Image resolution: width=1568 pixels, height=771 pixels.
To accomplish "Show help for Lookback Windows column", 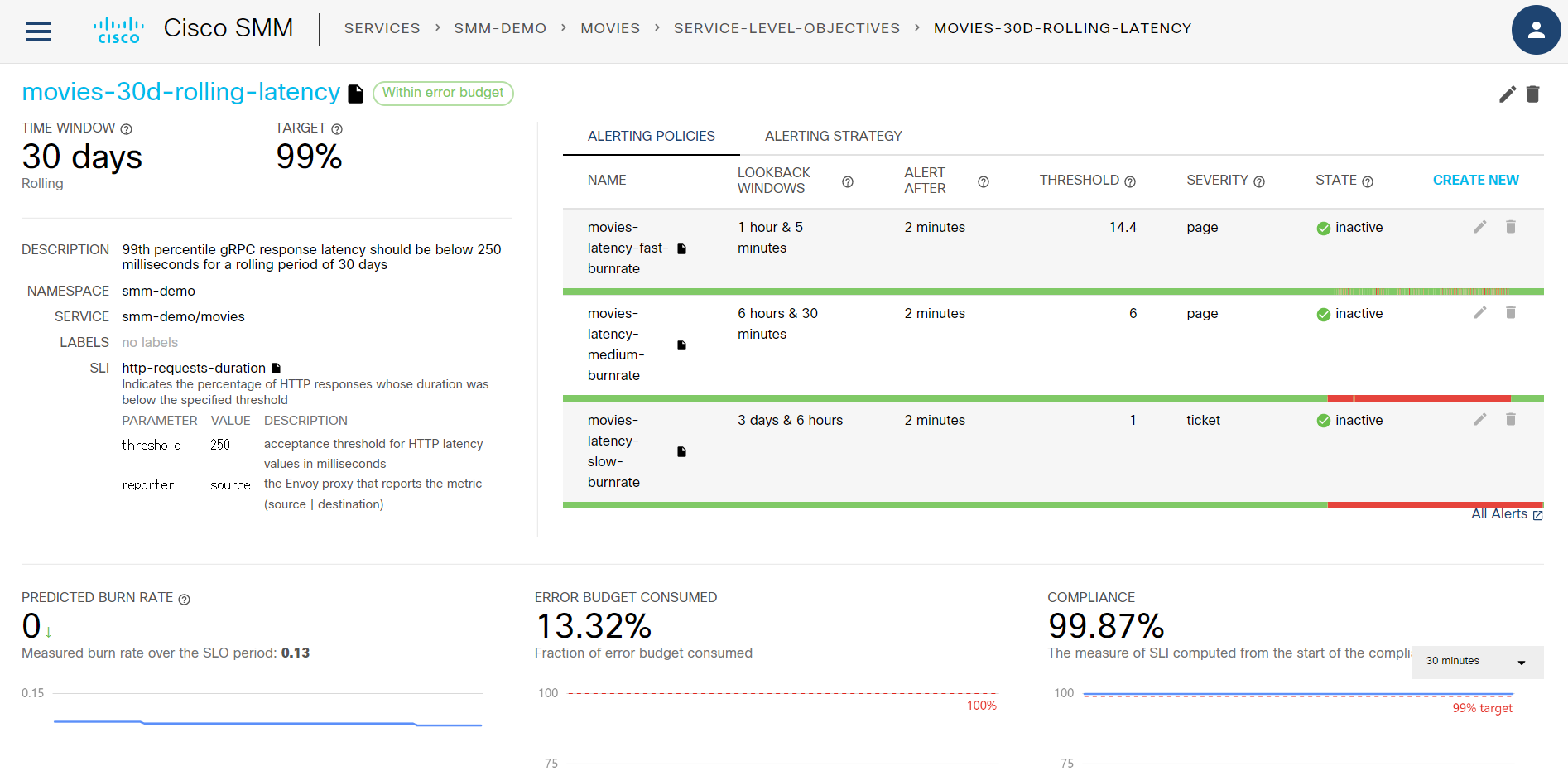I will click(848, 181).
